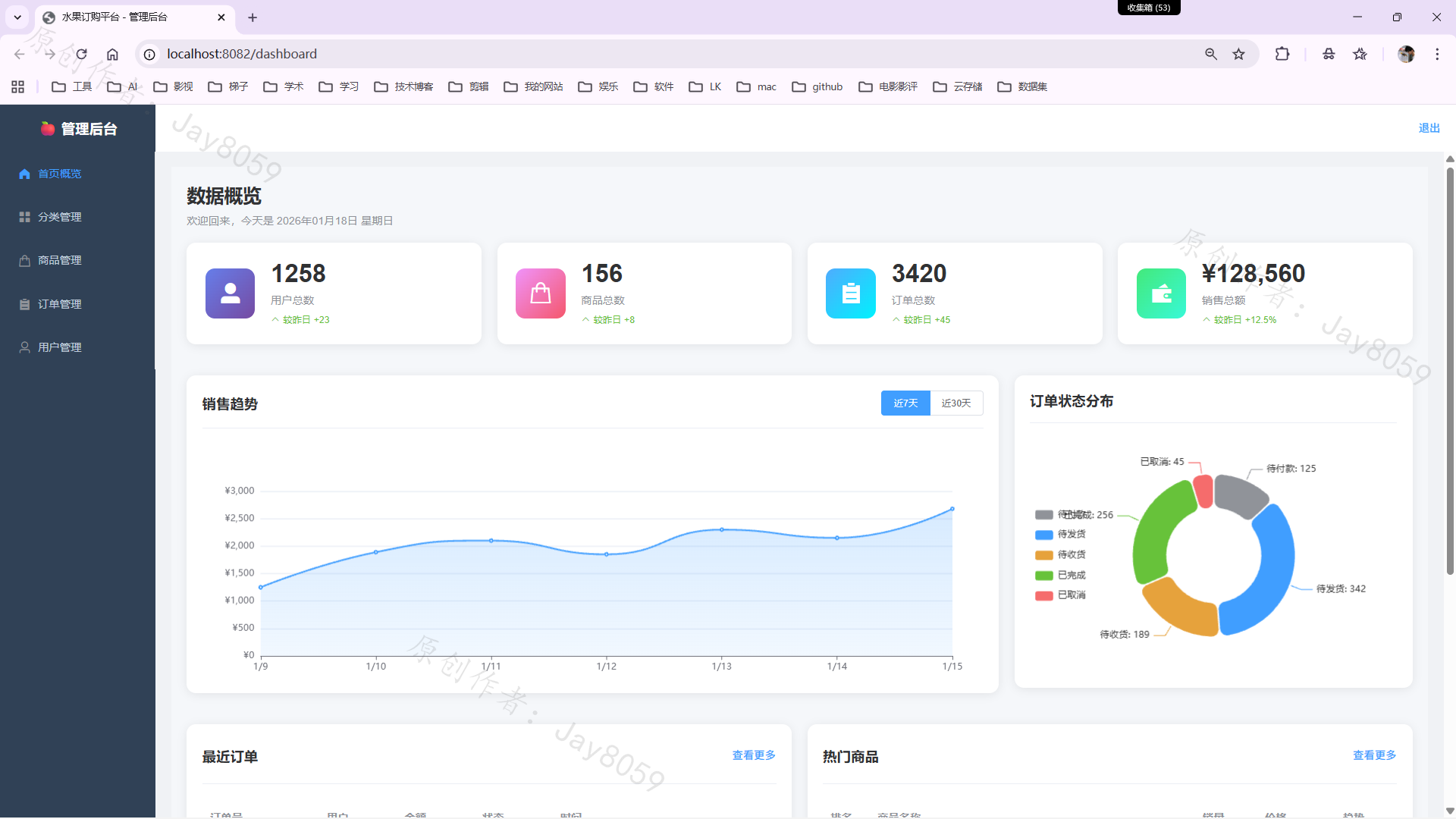The height and width of the screenshot is (819, 1456).
Task: Click the blue clipboard icon on 订单总数 card
Action: pos(851,293)
